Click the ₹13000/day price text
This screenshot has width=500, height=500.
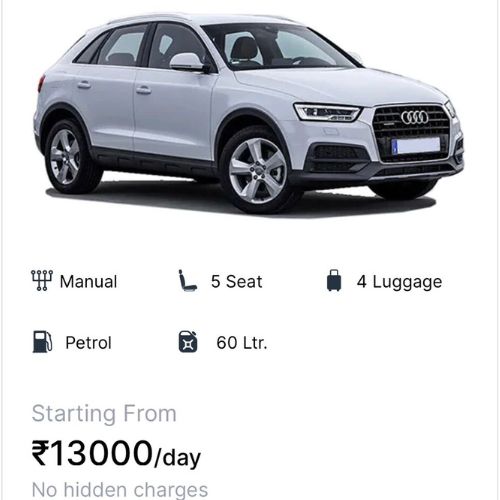pyautogui.click(x=116, y=454)
